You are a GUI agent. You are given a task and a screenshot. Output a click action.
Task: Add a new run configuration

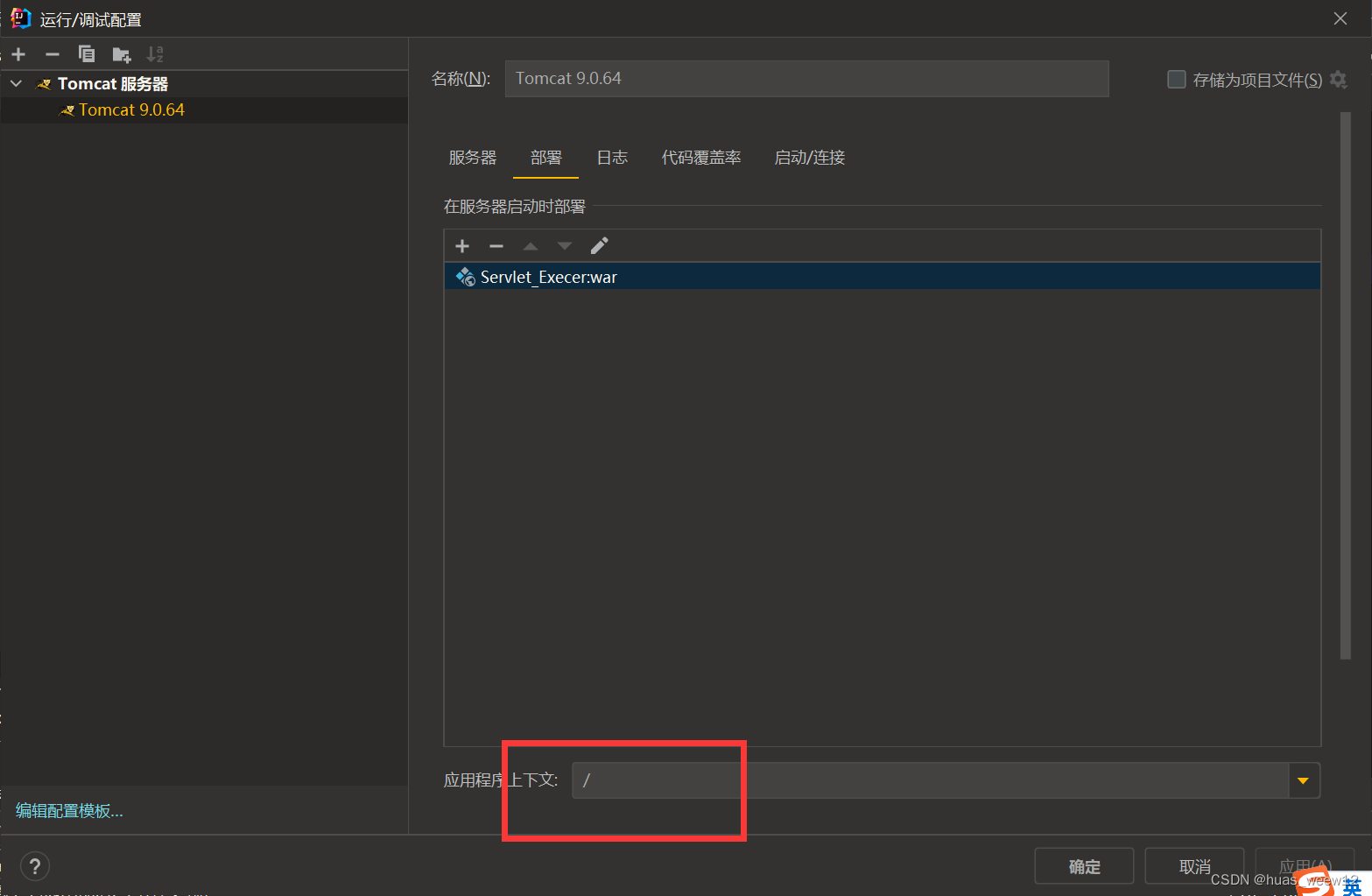[18, 54]
